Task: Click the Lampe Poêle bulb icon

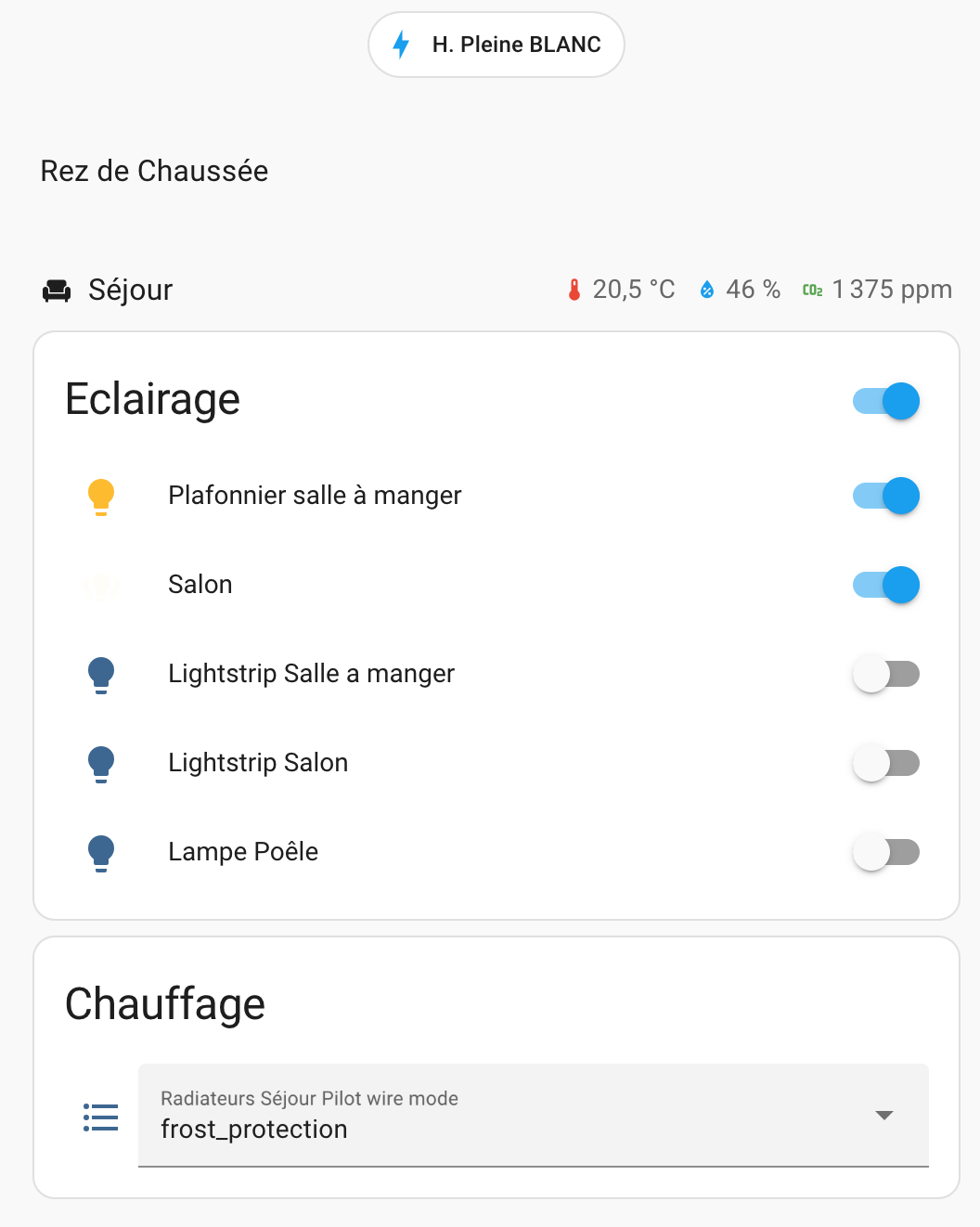Action: (x=101, y=852)
